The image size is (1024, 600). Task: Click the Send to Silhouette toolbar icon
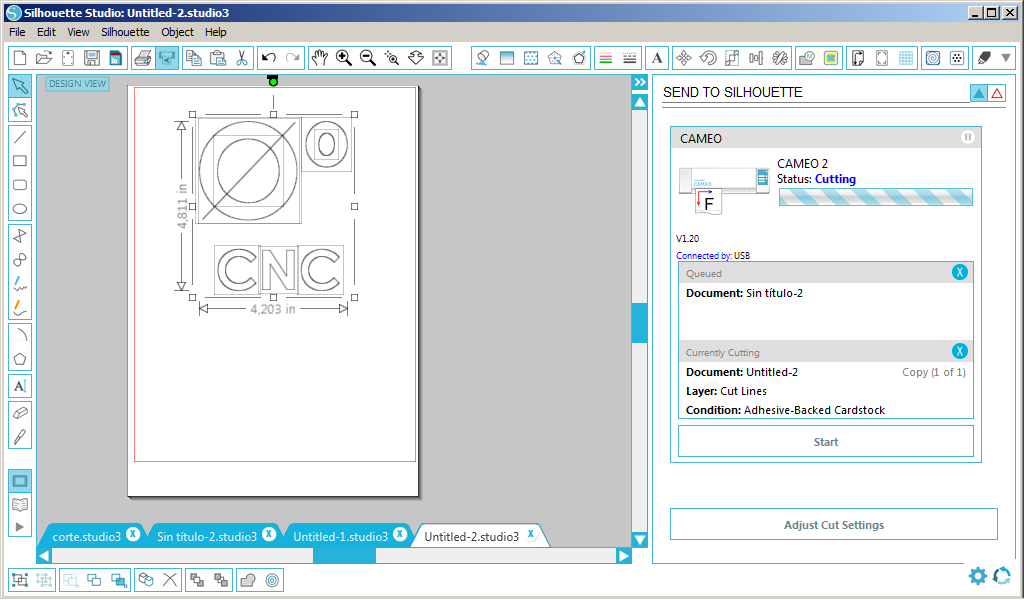point(167,58)
